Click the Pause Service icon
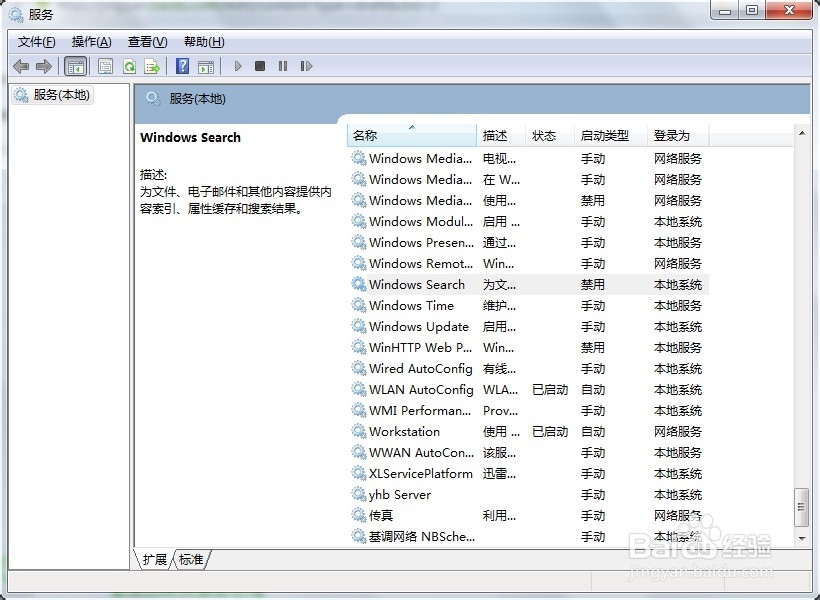 click(283, 66)
